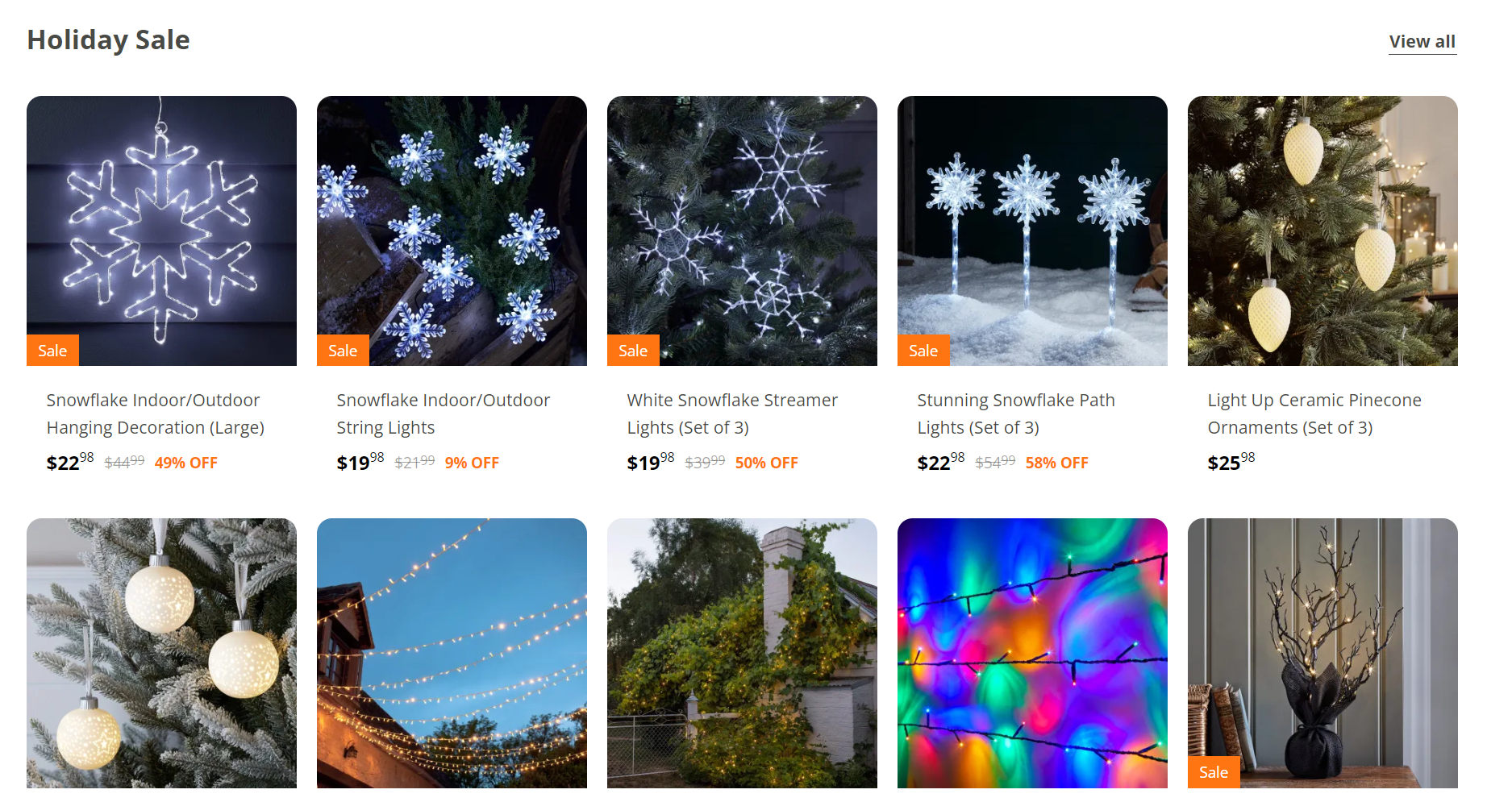Open Snowflake Indoor/Outdoor String Lights title link
The width and height of the screenshot is (1512, 802).
point(444,413)
